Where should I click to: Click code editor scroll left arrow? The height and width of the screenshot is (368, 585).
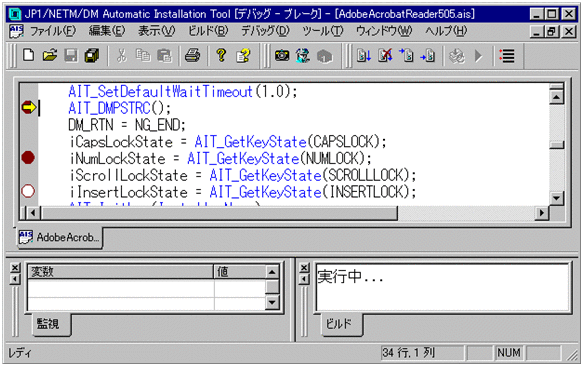click(34, 213)
